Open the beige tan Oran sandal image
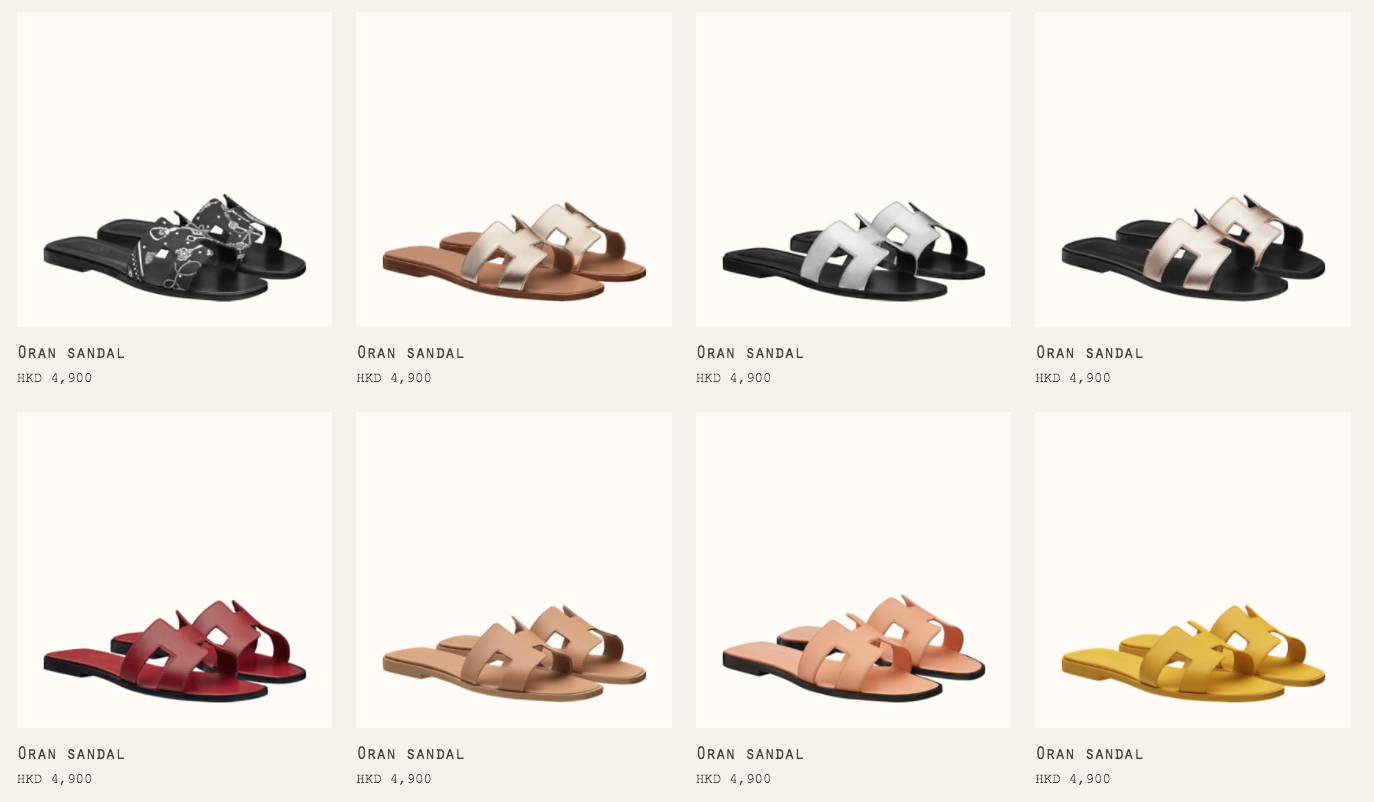Screen dimensions: 1374x802 514,570
